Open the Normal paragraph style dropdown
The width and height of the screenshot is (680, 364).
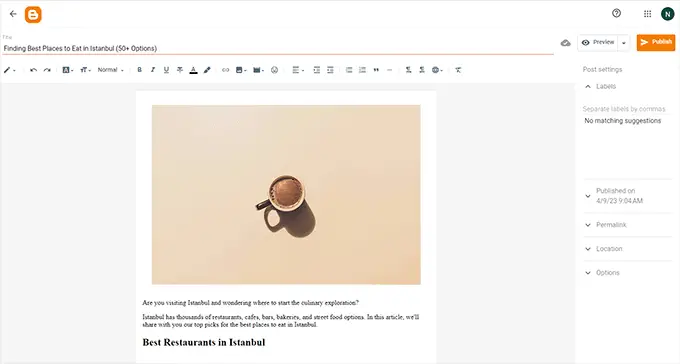click(111, 70)
